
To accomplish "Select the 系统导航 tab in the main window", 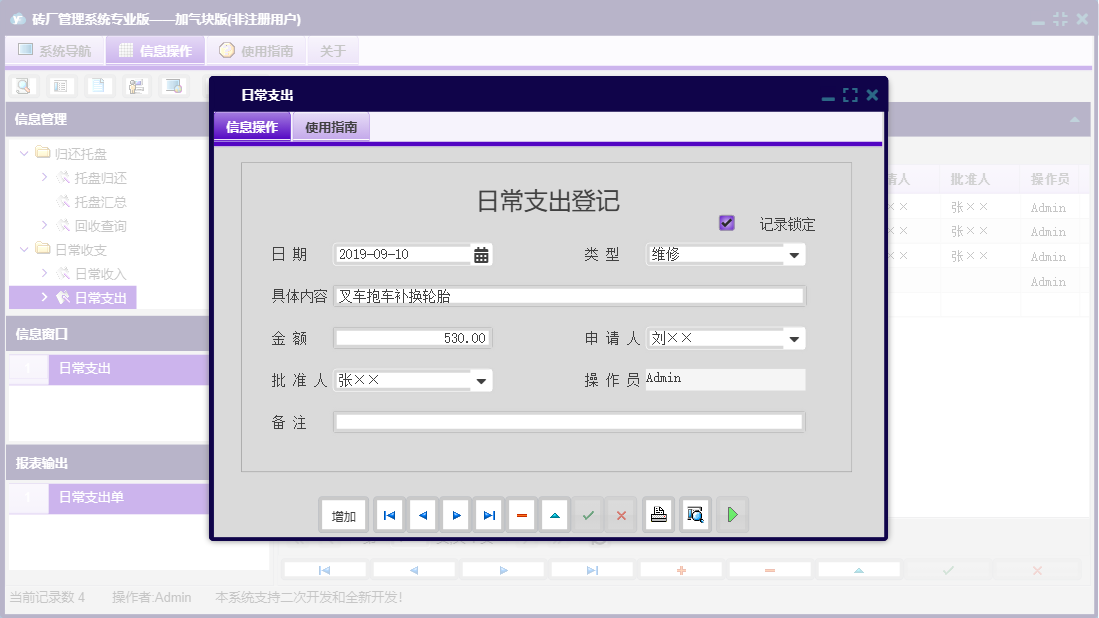I will click(54, 50).
